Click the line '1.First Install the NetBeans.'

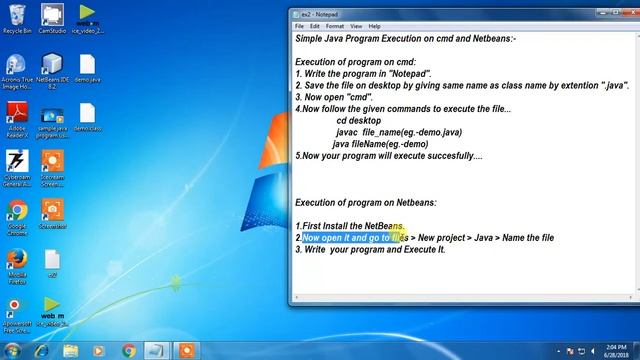coord(350,226)
